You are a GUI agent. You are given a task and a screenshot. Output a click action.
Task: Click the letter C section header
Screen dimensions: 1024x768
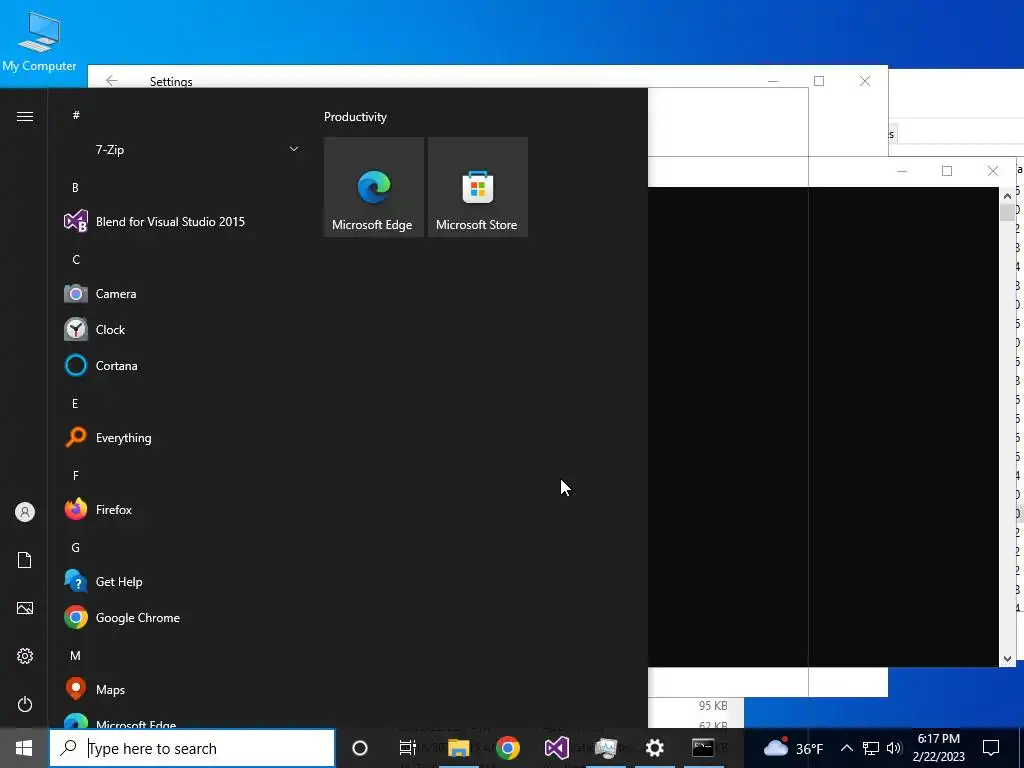click(76, 259)
